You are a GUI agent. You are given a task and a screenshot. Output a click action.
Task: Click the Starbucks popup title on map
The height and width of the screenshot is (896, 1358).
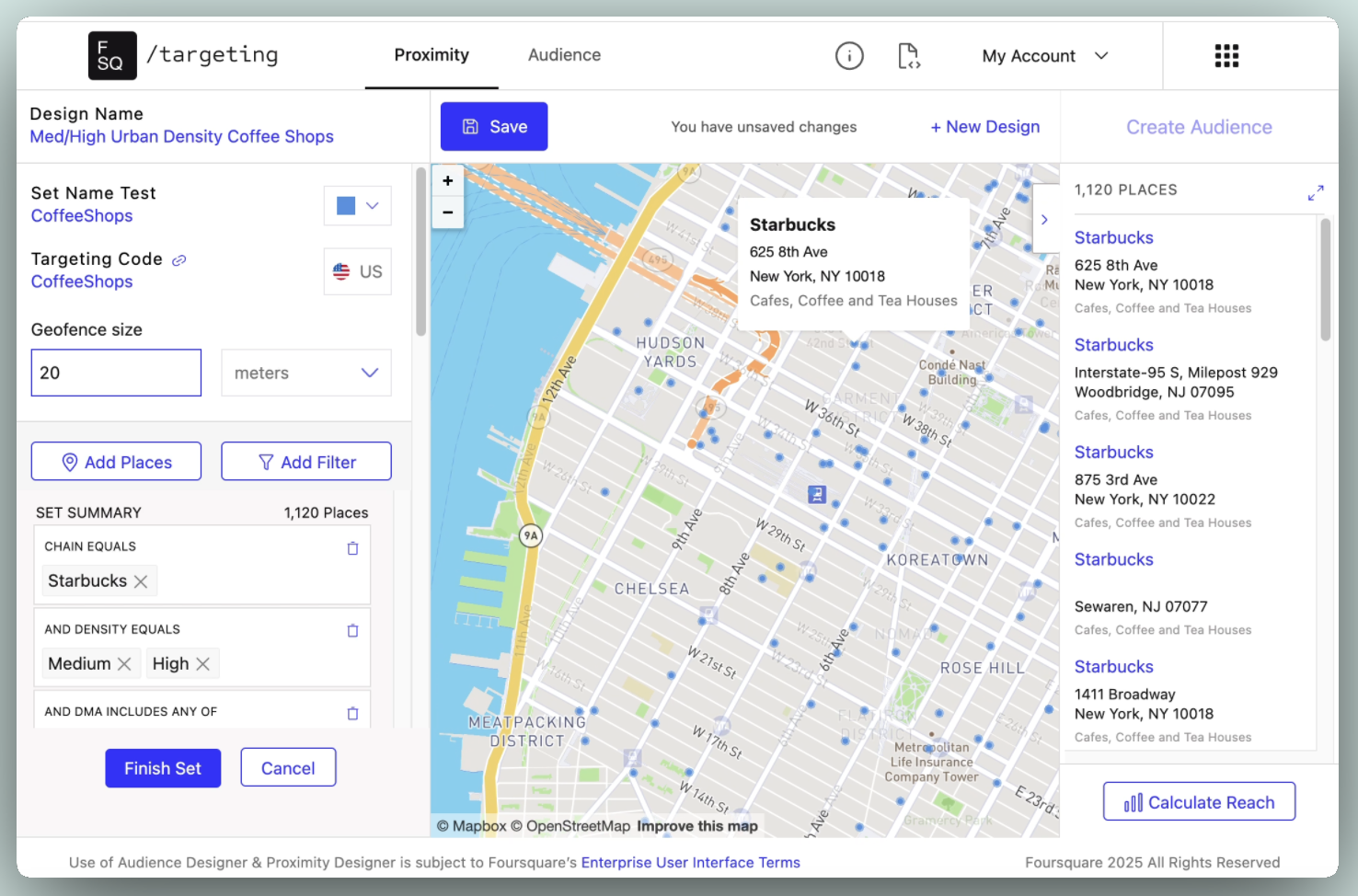[792, 224]
